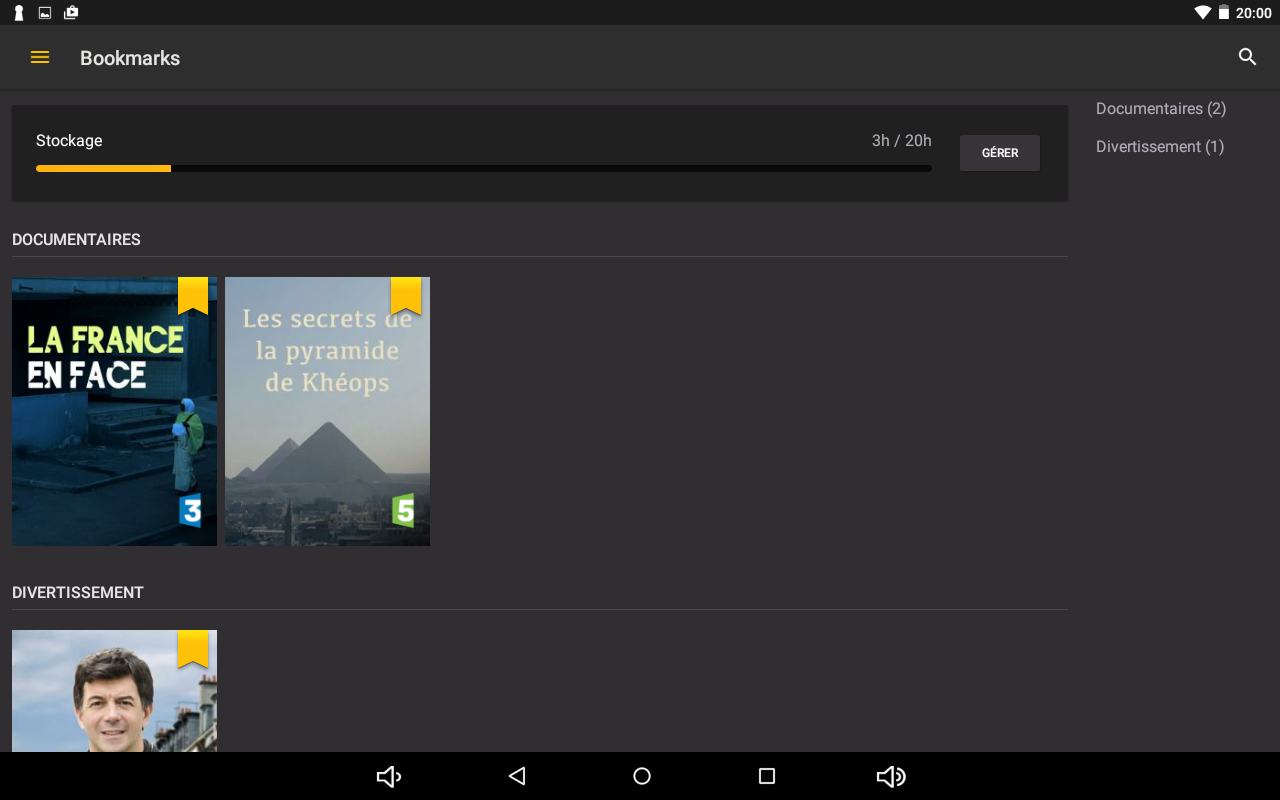Click the Stockage label
1280x800 pixels.
pyautogui.click(x=69, y=141)
